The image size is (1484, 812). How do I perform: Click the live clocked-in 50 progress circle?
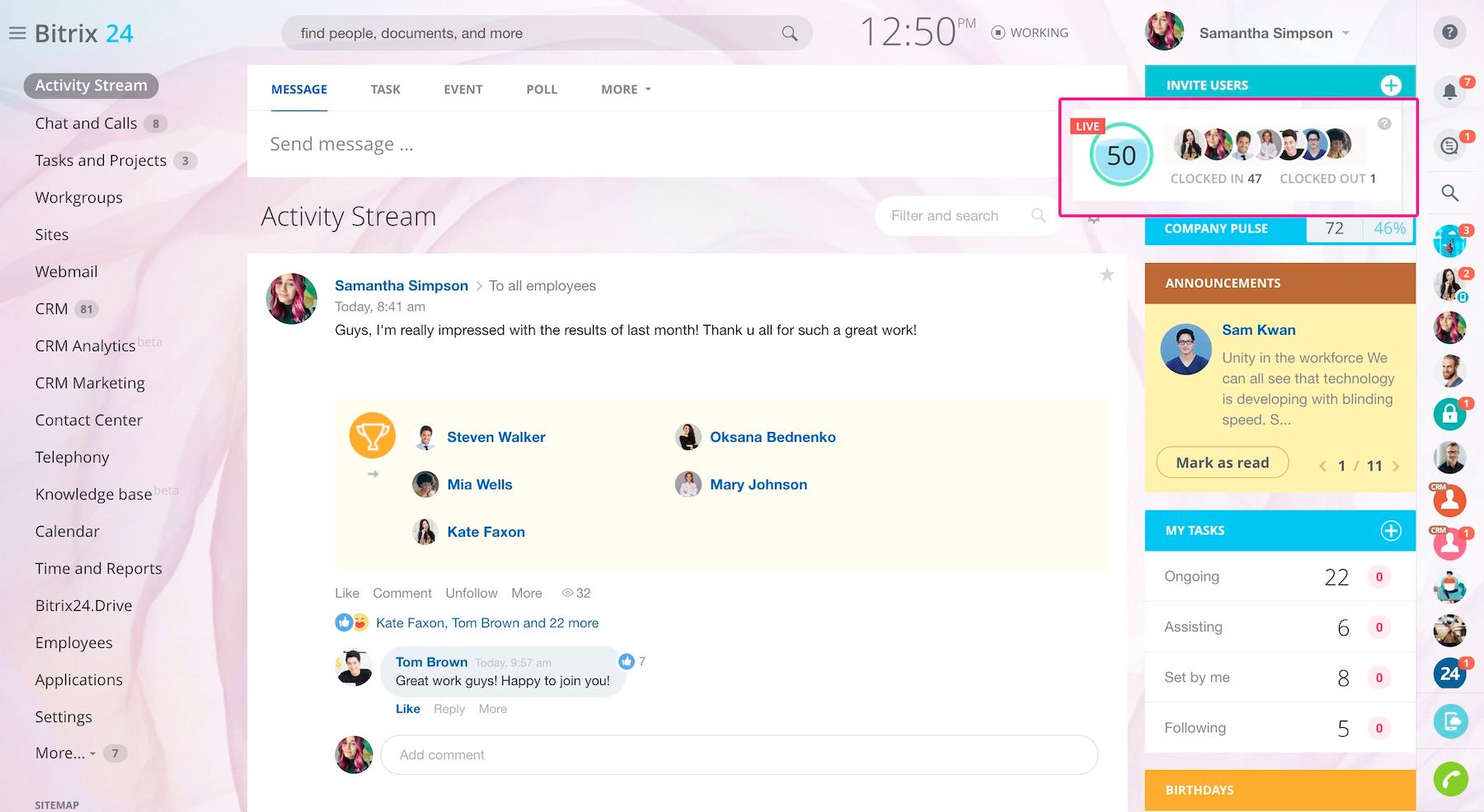(x=1121, y=155)
